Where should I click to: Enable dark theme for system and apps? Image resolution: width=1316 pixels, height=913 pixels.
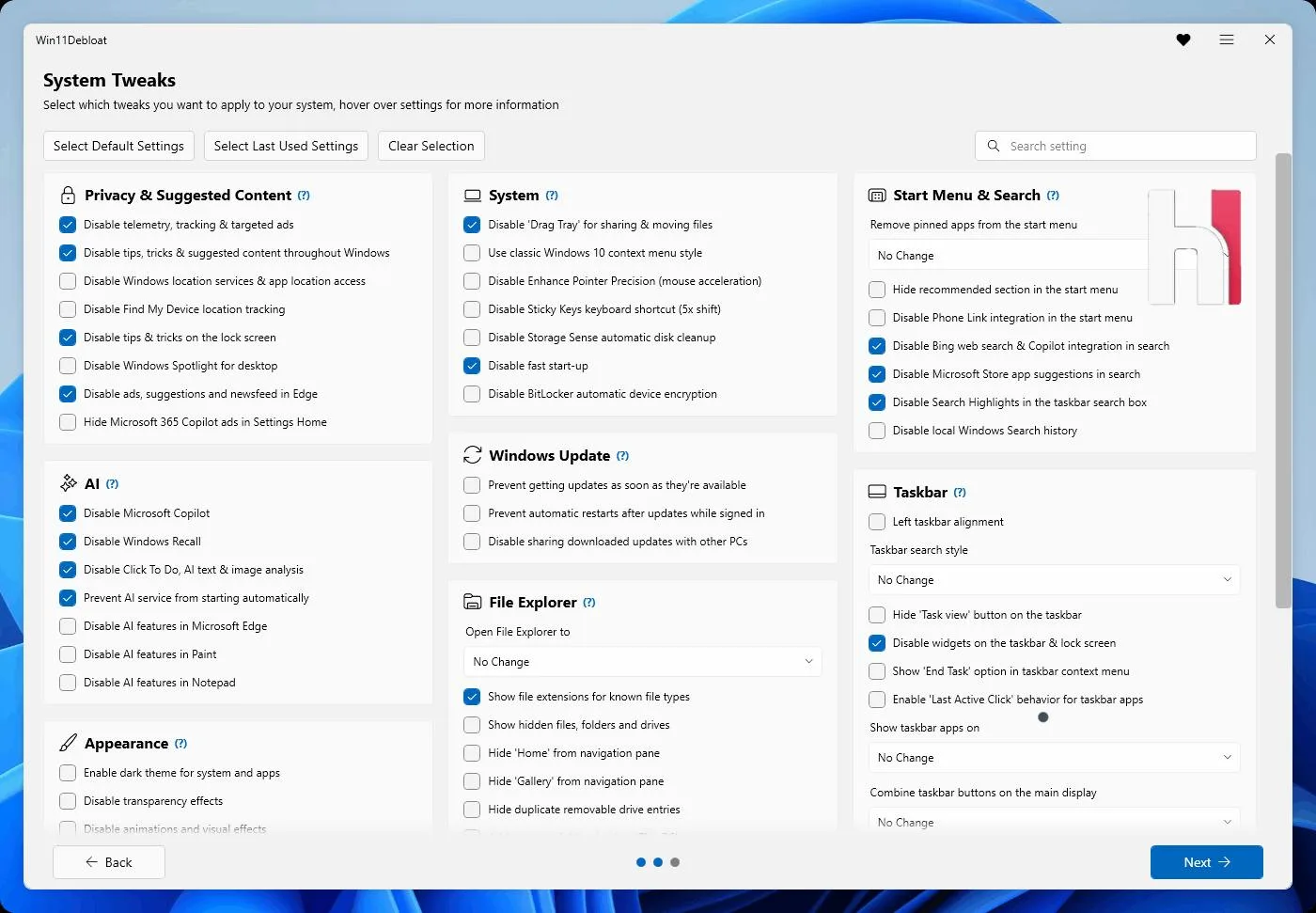click(68, 773)
